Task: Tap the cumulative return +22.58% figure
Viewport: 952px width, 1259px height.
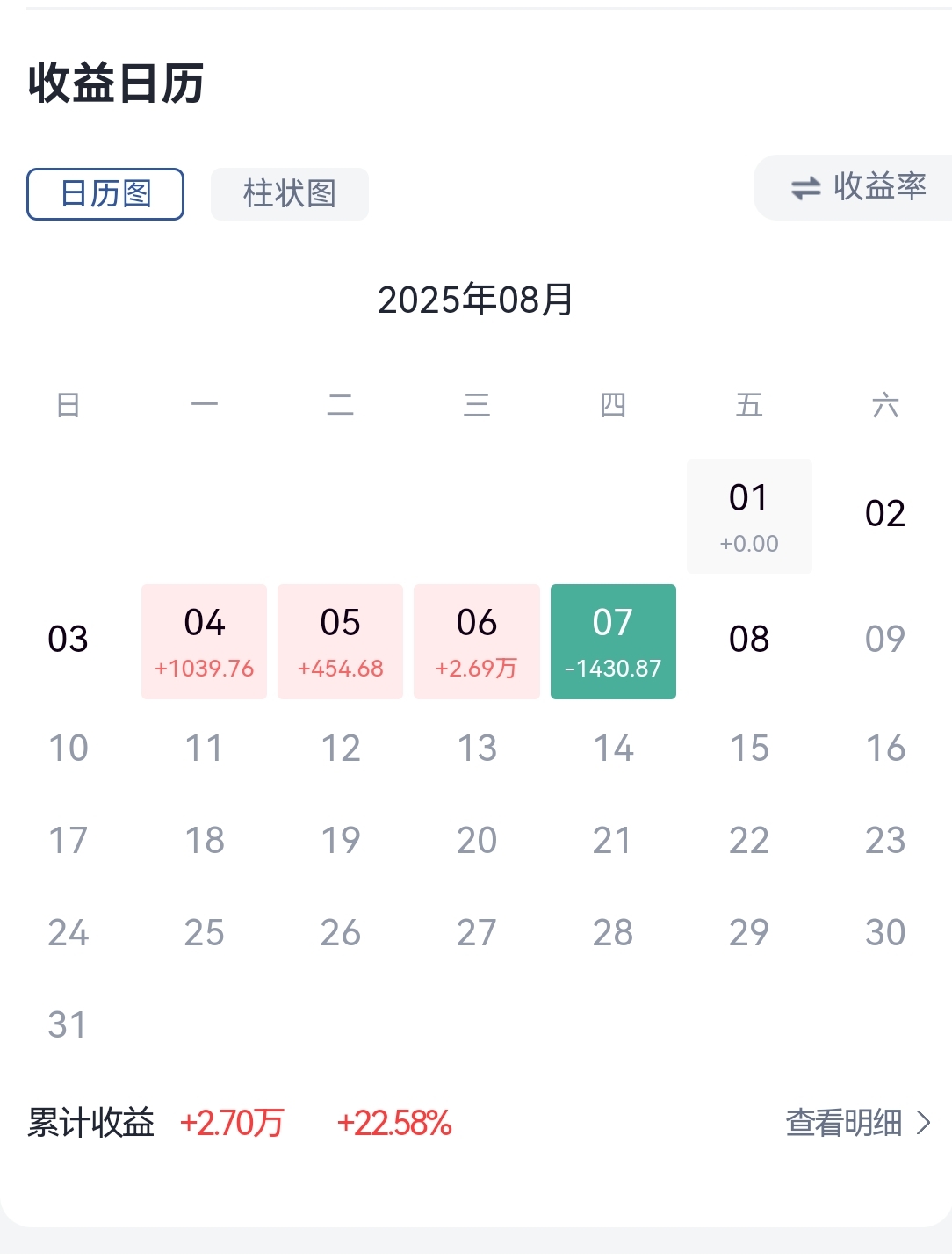Action: pyautogui.click(x=394, y=1123)
